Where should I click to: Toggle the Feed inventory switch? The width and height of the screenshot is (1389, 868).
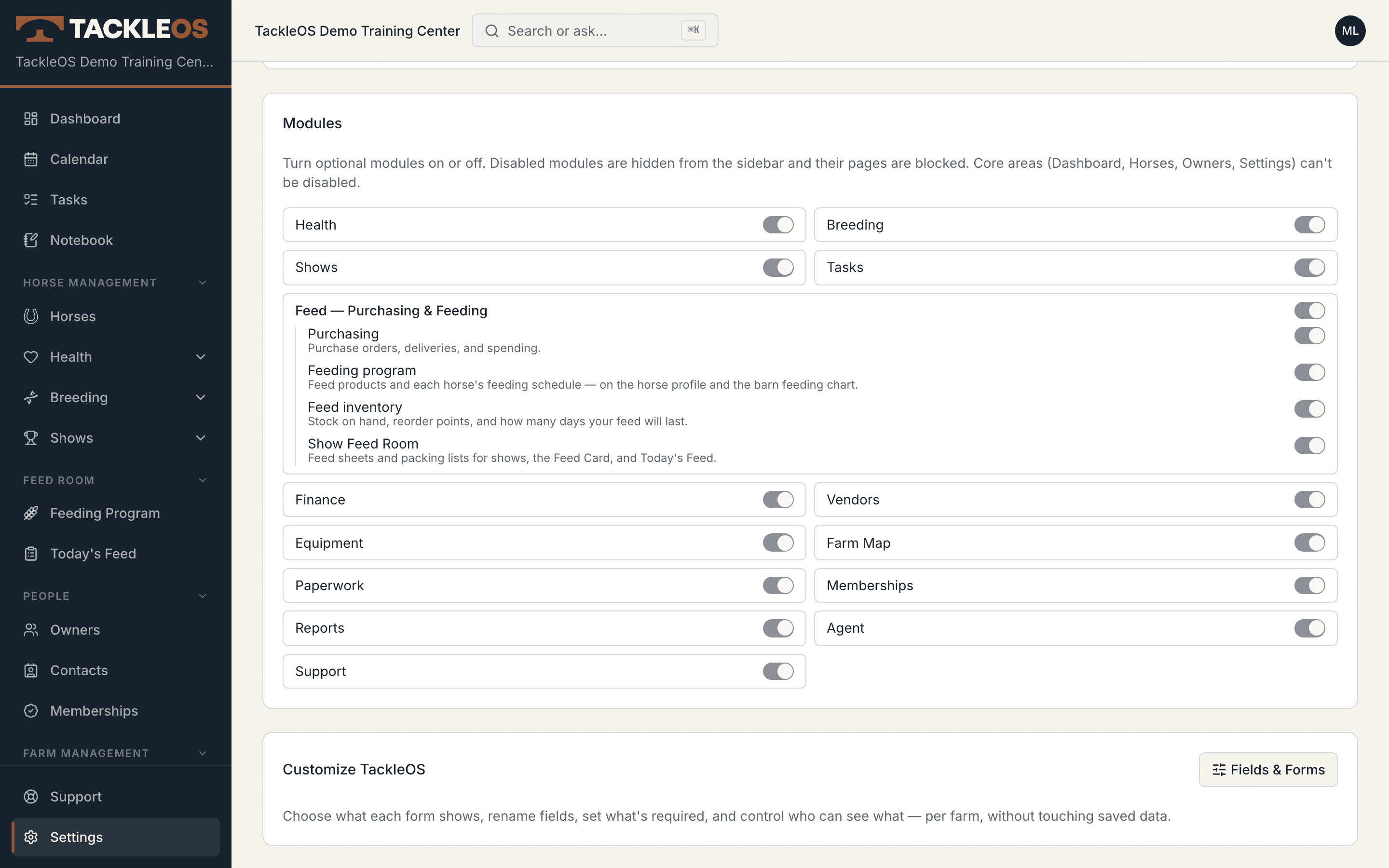pyautogui.click(x=1310, y=409)
